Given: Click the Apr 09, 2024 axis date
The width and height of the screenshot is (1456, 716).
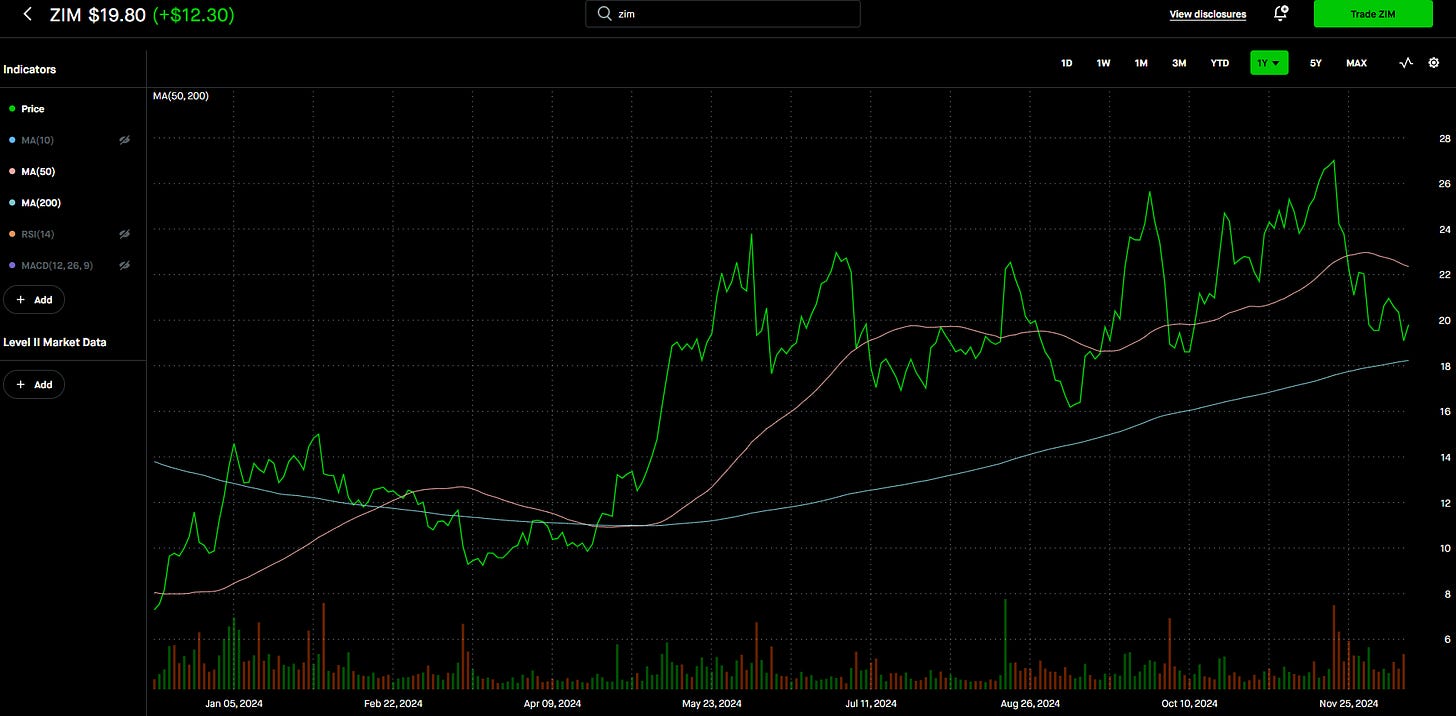Looking at the screenshot, I should click(550, 705).
